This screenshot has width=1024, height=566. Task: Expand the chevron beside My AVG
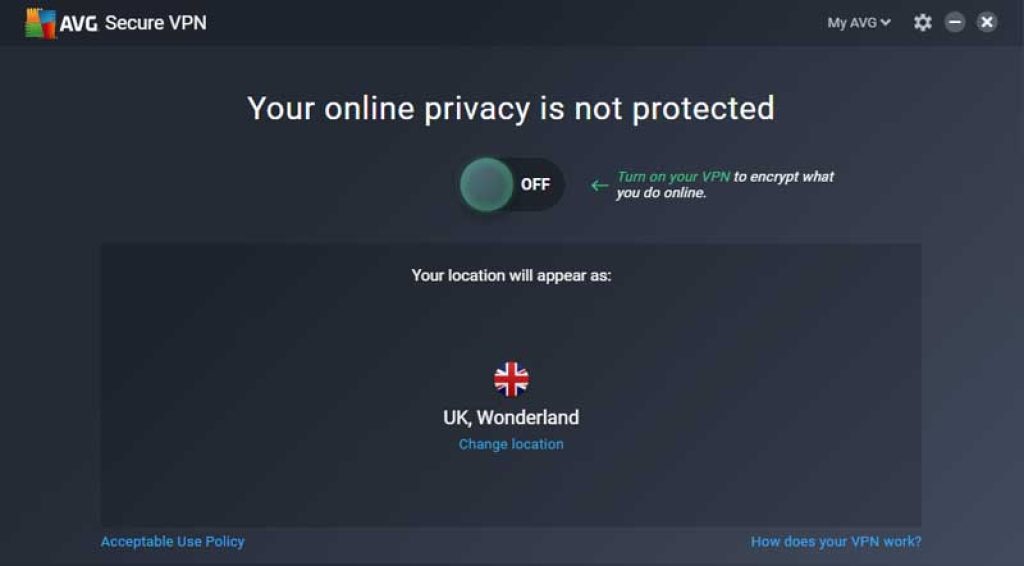(x=886, y=23)
